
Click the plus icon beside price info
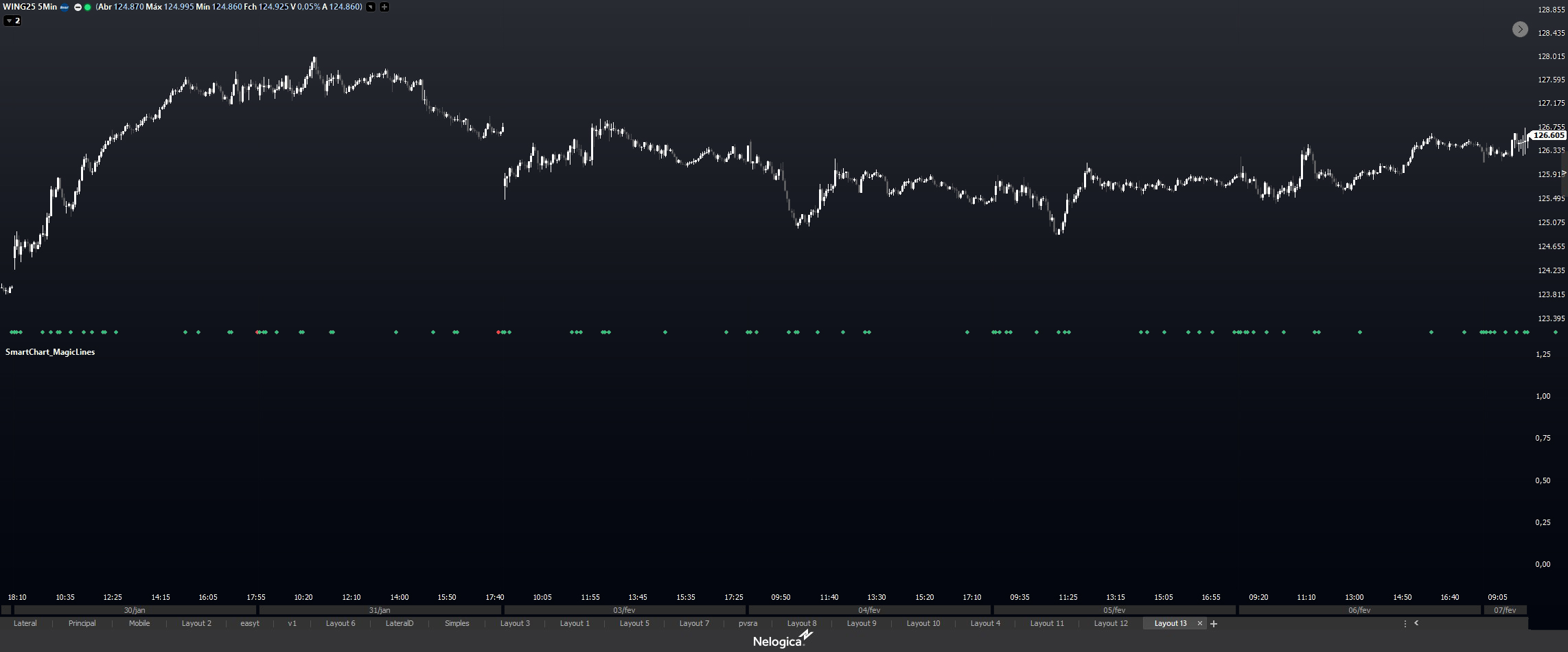384,7
